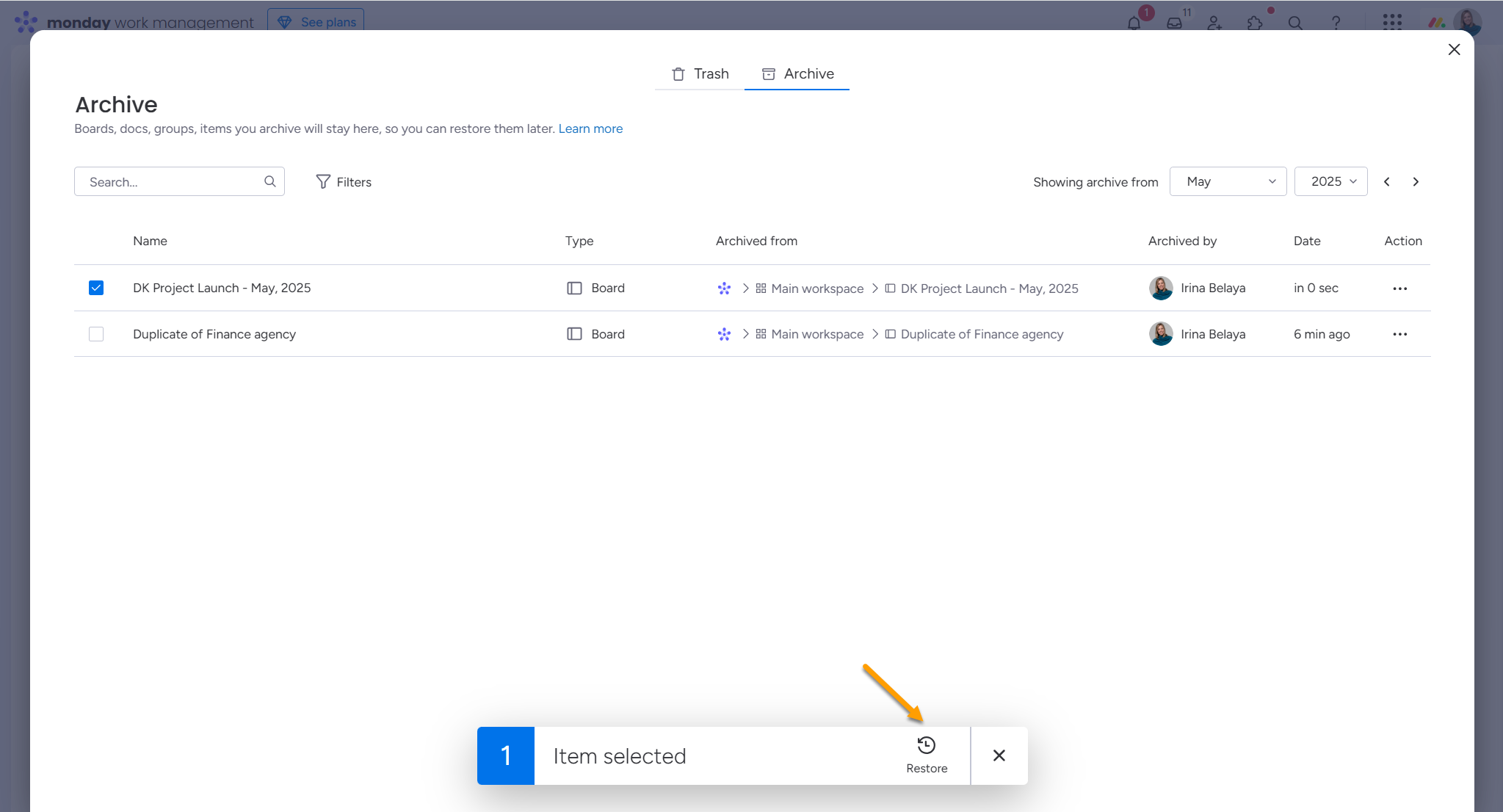Open the products switcher grid icon
Screen dimensions: 1503x812
[x=1392, y=22]
